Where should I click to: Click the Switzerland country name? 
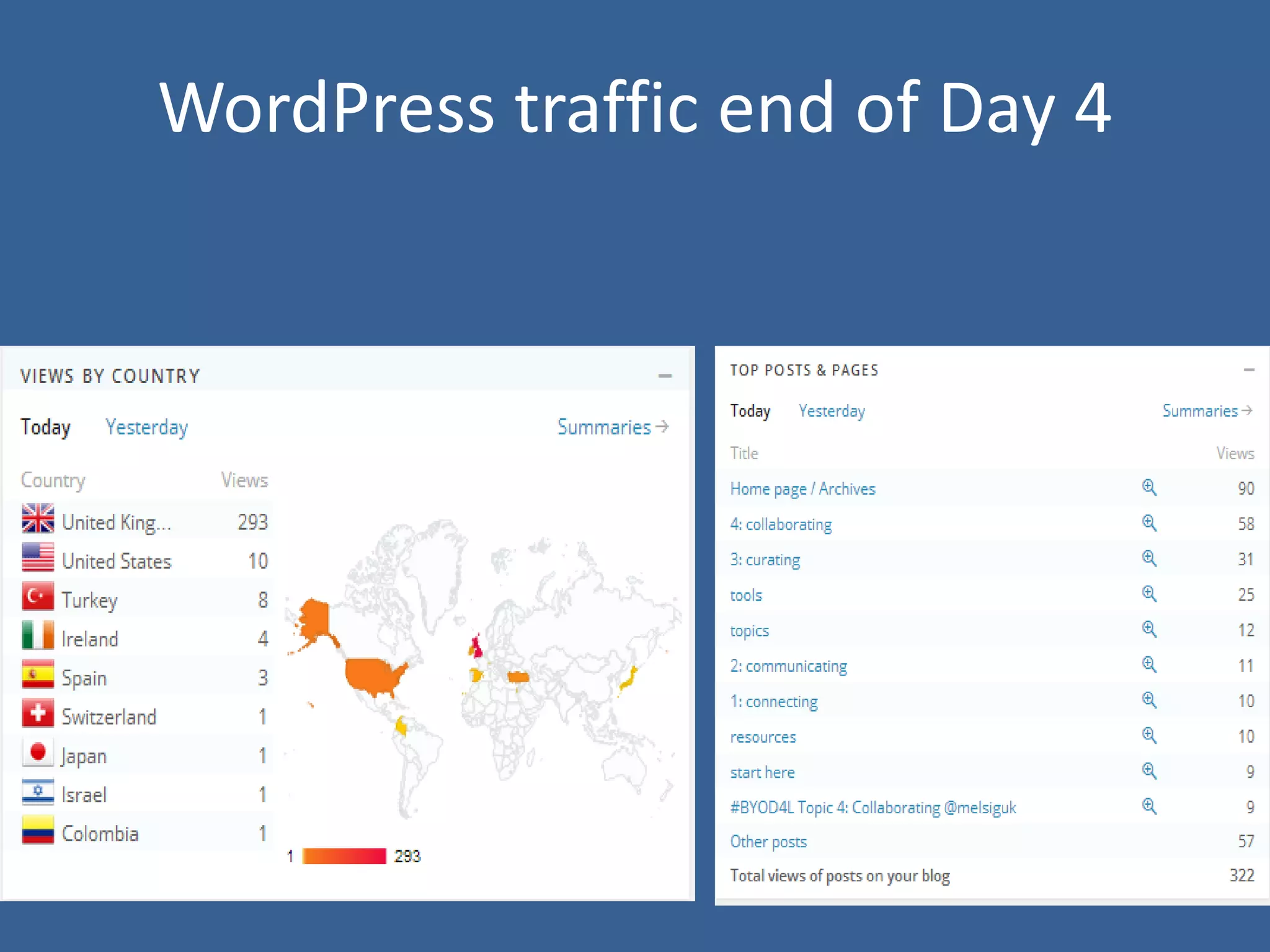(x=109, y=716)
